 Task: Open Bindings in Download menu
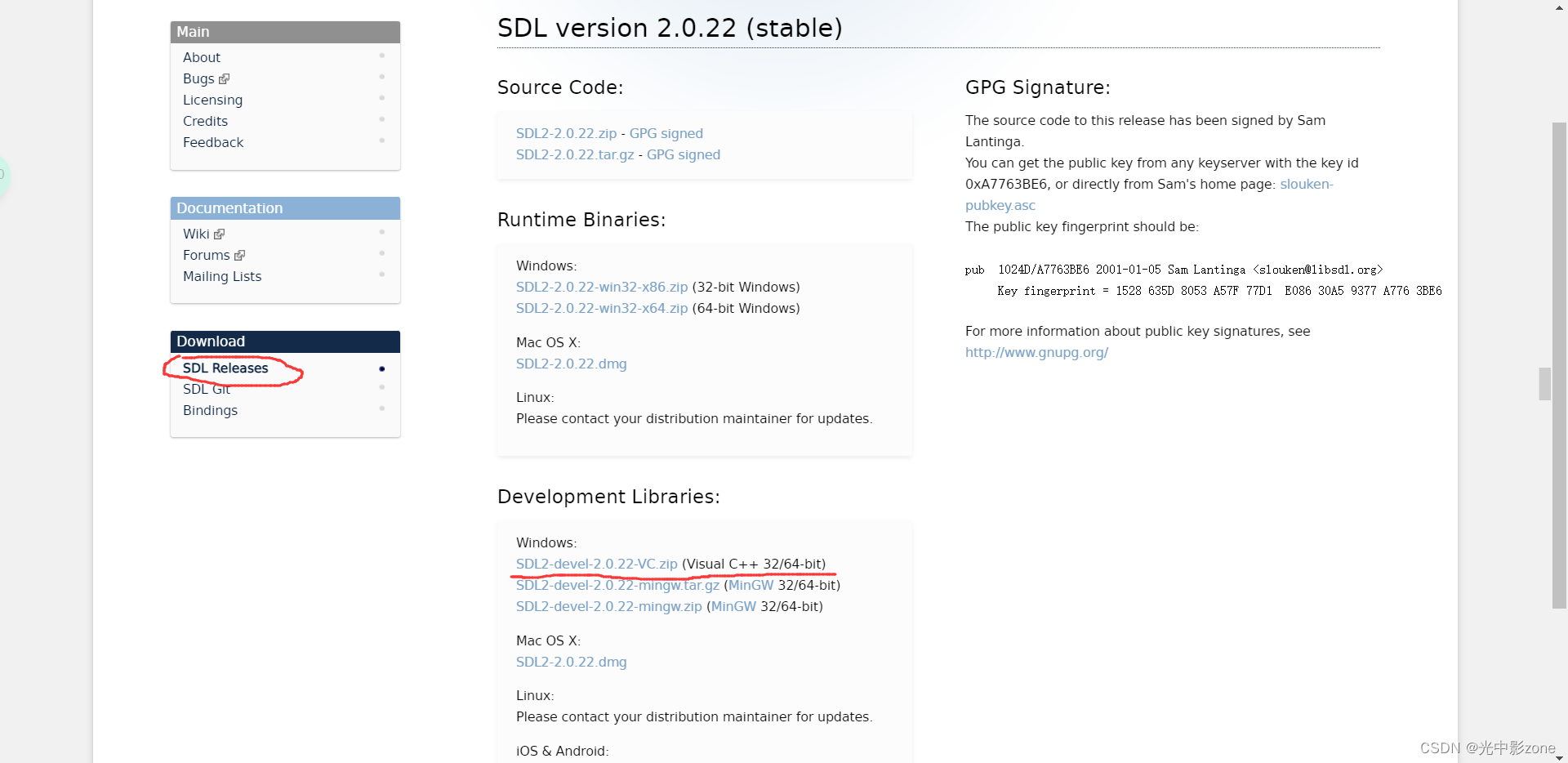coord(210,410)
